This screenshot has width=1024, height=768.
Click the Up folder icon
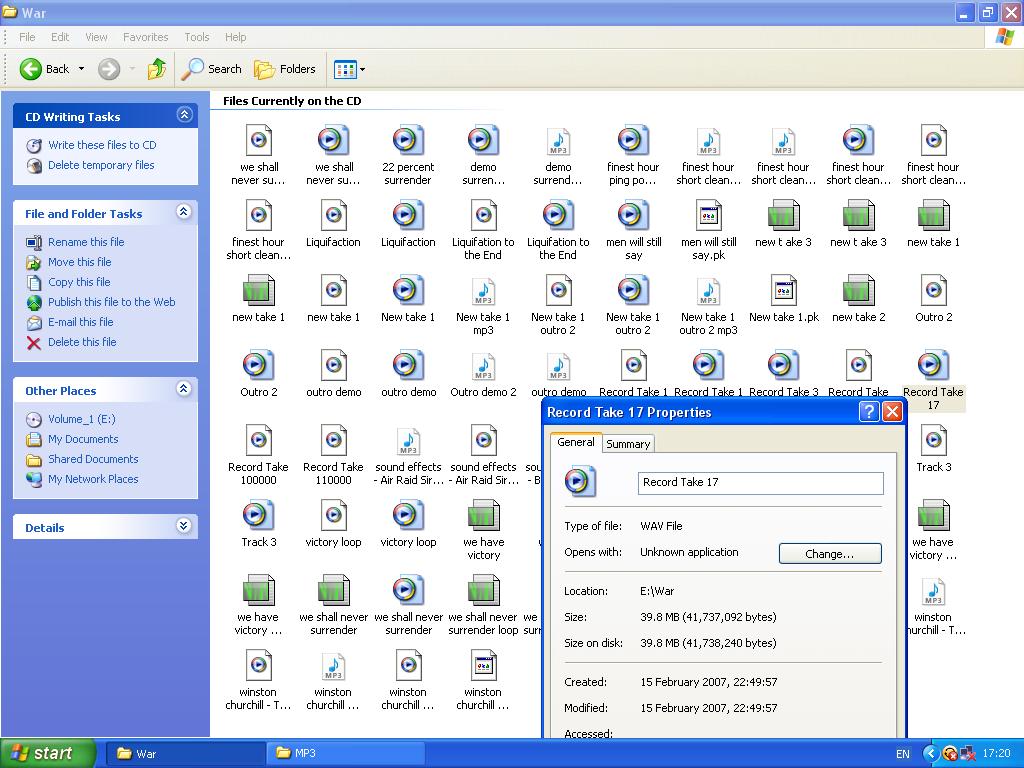pos(156,69)
